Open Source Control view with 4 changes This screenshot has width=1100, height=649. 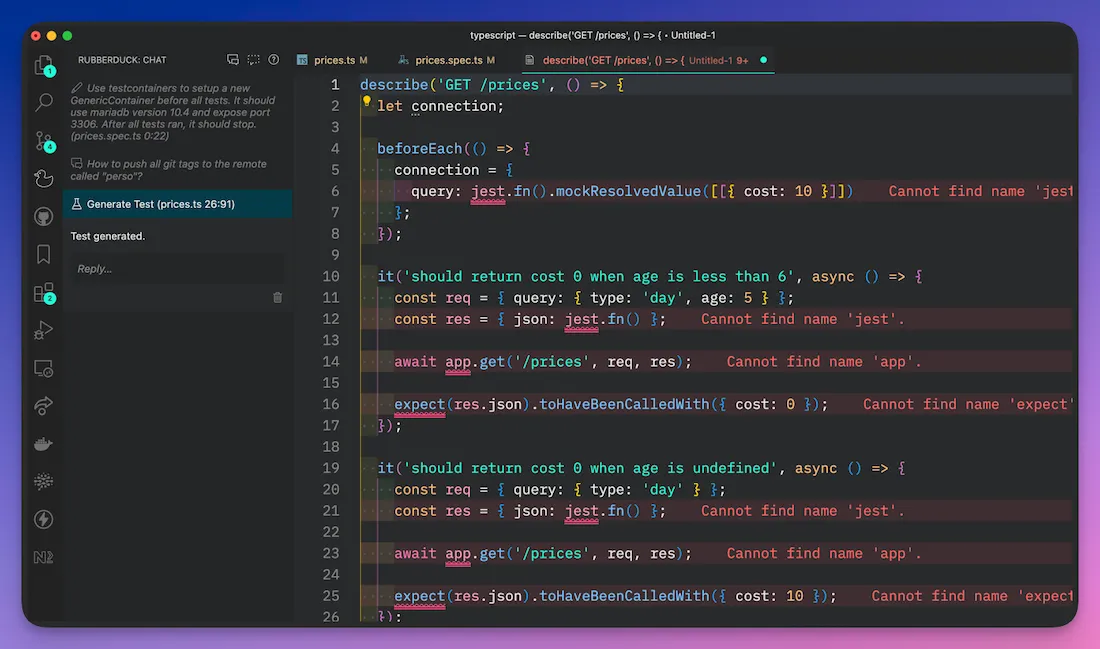point(44,140)
